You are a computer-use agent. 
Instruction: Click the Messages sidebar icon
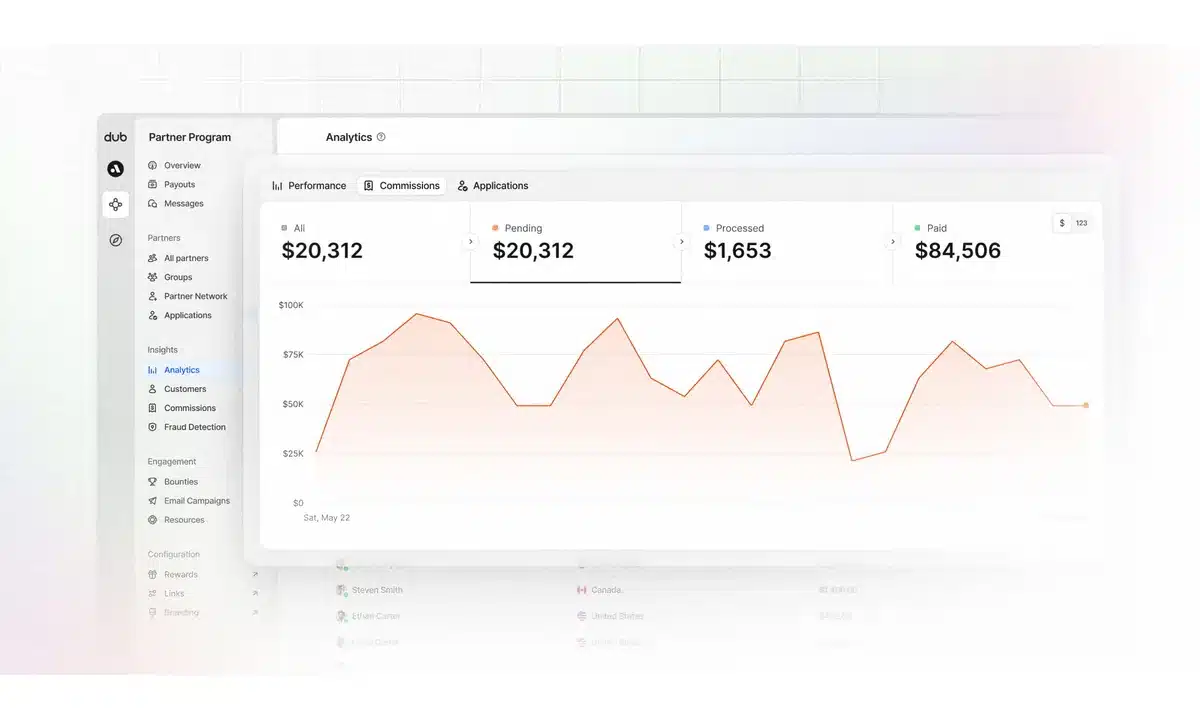click(x=152, y=203)
